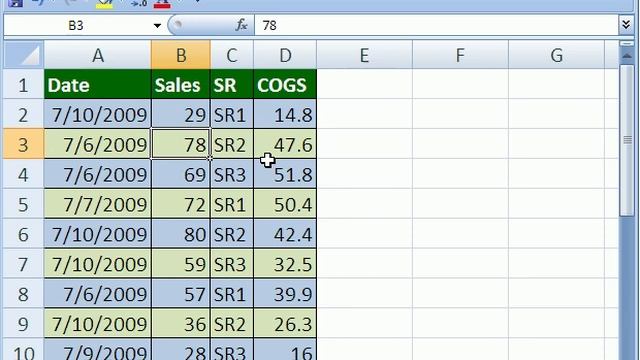This screenshot has height=360, width=640.
Task: Click SR2 cell in row 3
Action: (232, 144)
